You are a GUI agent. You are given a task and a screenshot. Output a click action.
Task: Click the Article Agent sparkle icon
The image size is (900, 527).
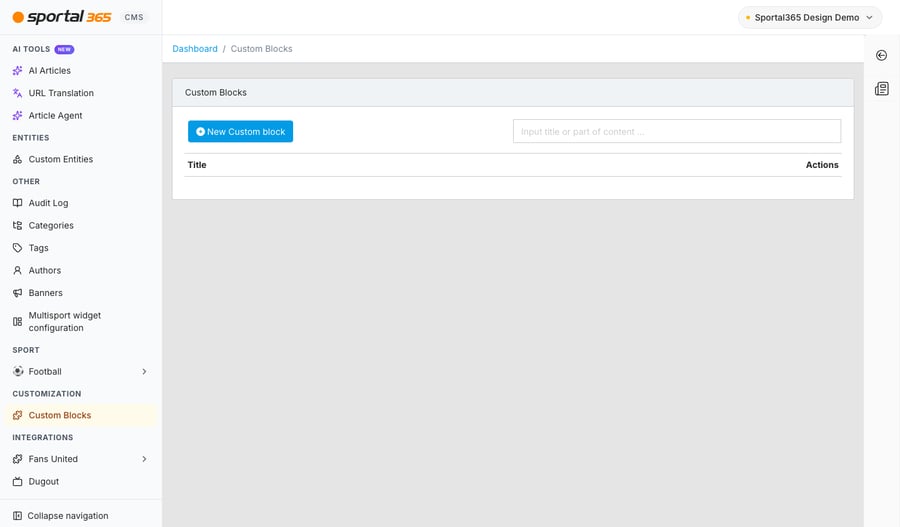(18, 115)
